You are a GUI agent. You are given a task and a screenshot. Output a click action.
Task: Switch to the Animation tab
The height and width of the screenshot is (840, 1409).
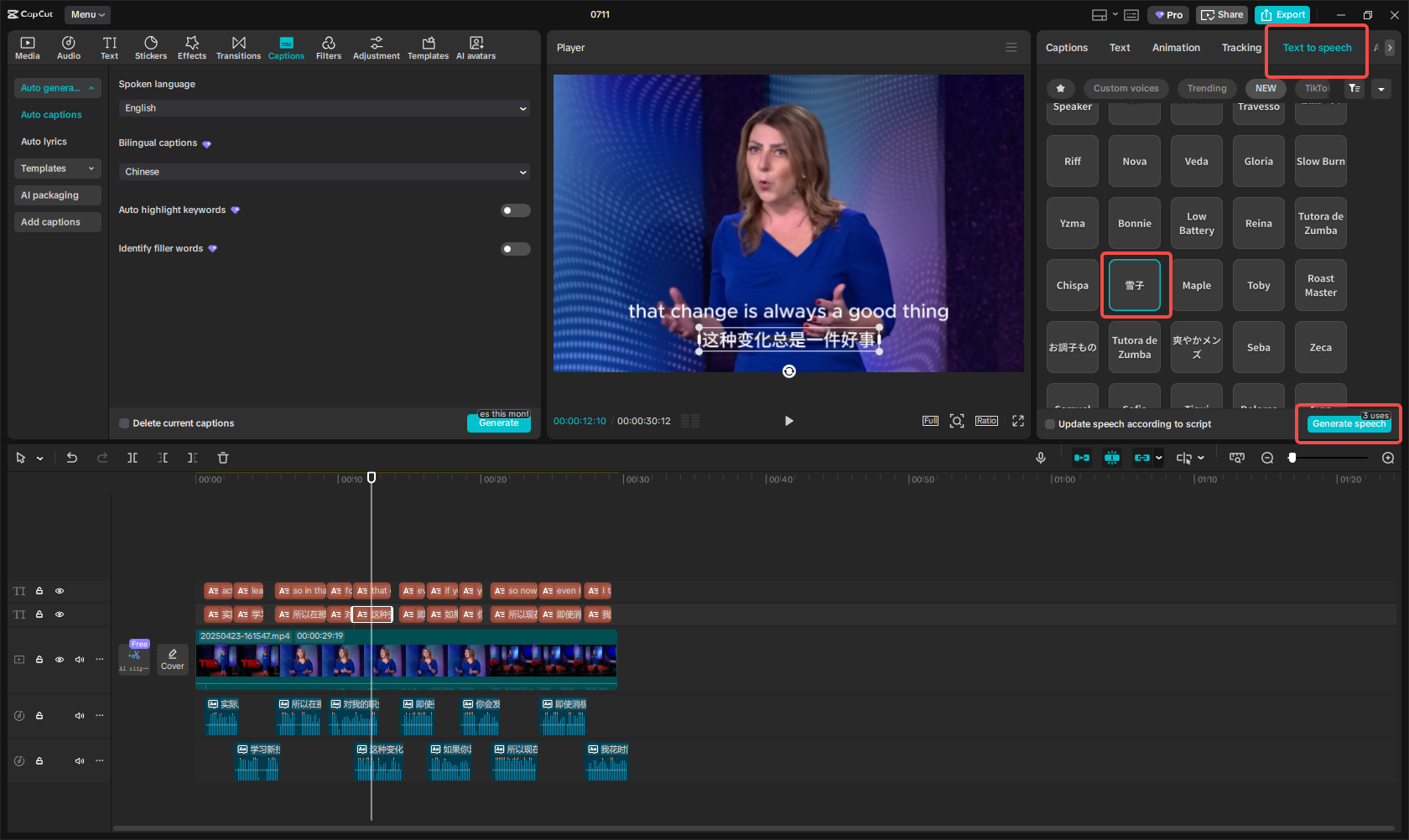coord(1175,48)
